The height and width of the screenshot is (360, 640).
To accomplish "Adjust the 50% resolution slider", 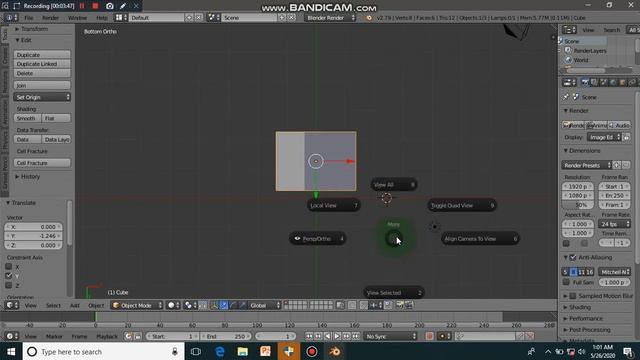I will point(578,205).
